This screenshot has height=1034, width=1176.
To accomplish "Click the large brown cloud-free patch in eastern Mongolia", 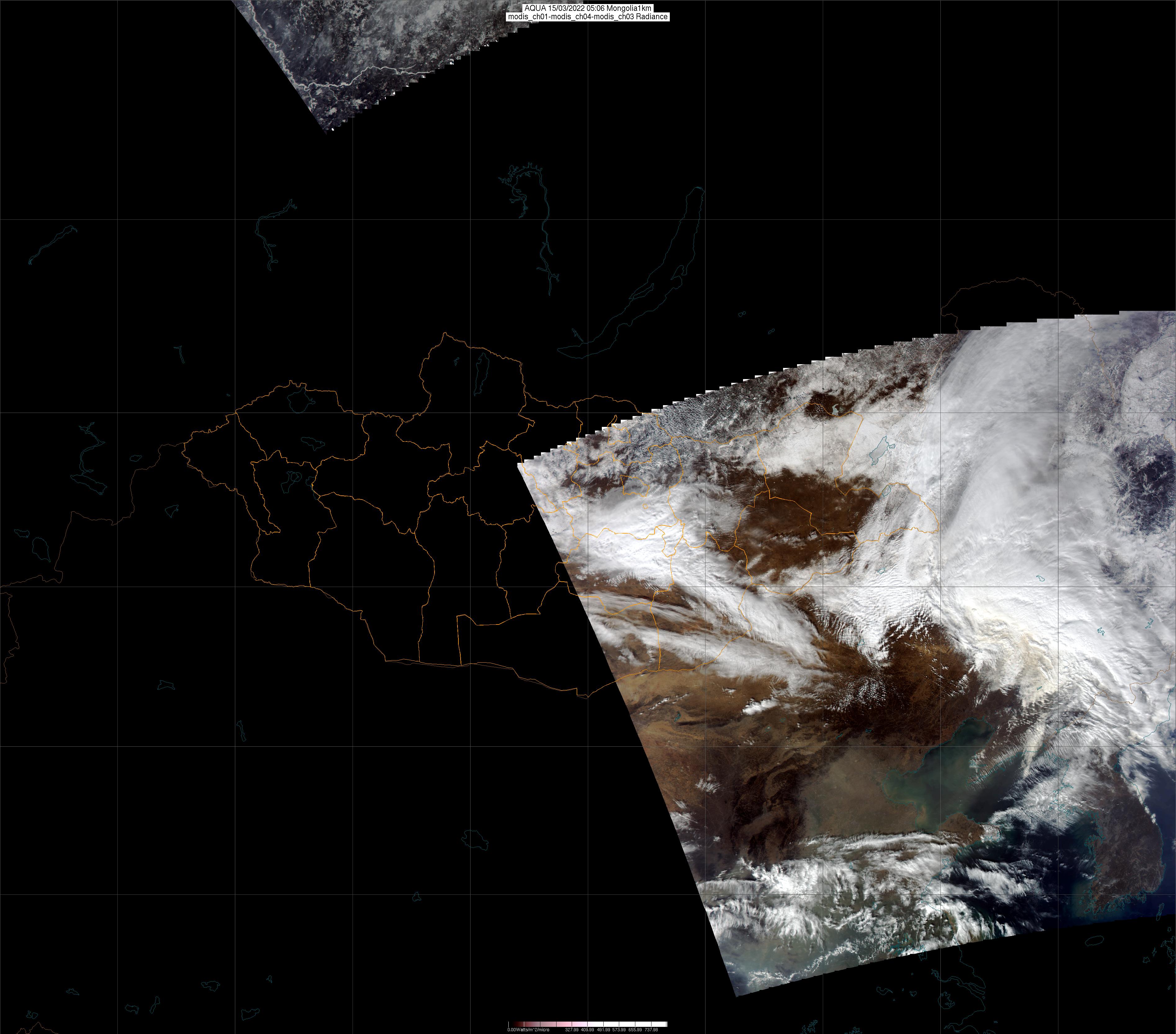I will click(x=805, y=506).
